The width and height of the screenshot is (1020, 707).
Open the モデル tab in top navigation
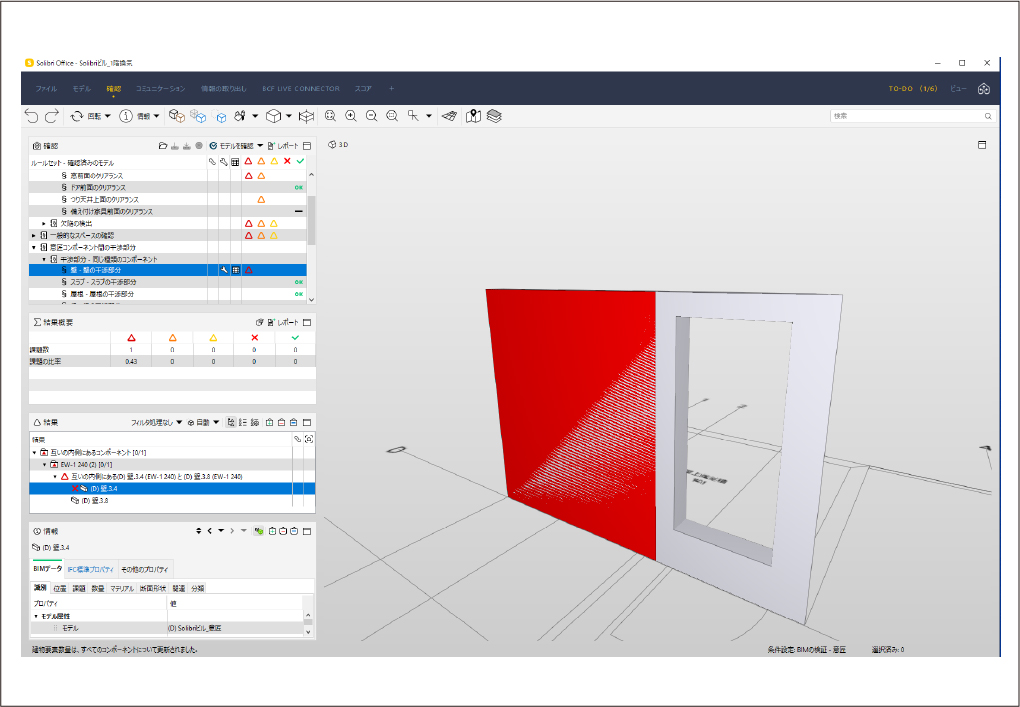pos(81,89)
